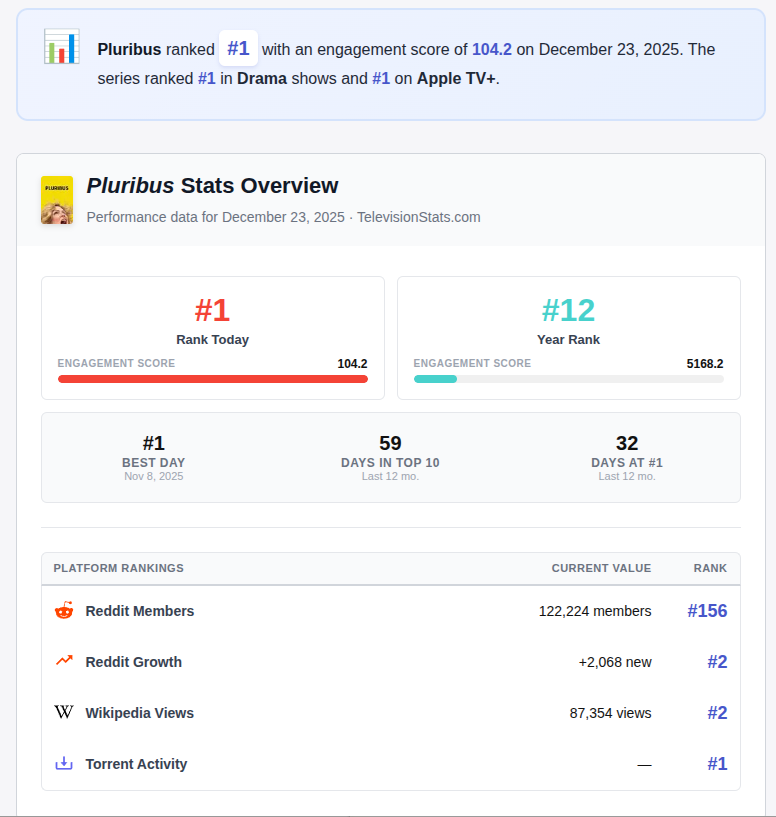Image resolution: width=776 pixels, height=817 pixels.
Task: Select the 104.2 value in Rank Today card
Action: click(352, 364)
